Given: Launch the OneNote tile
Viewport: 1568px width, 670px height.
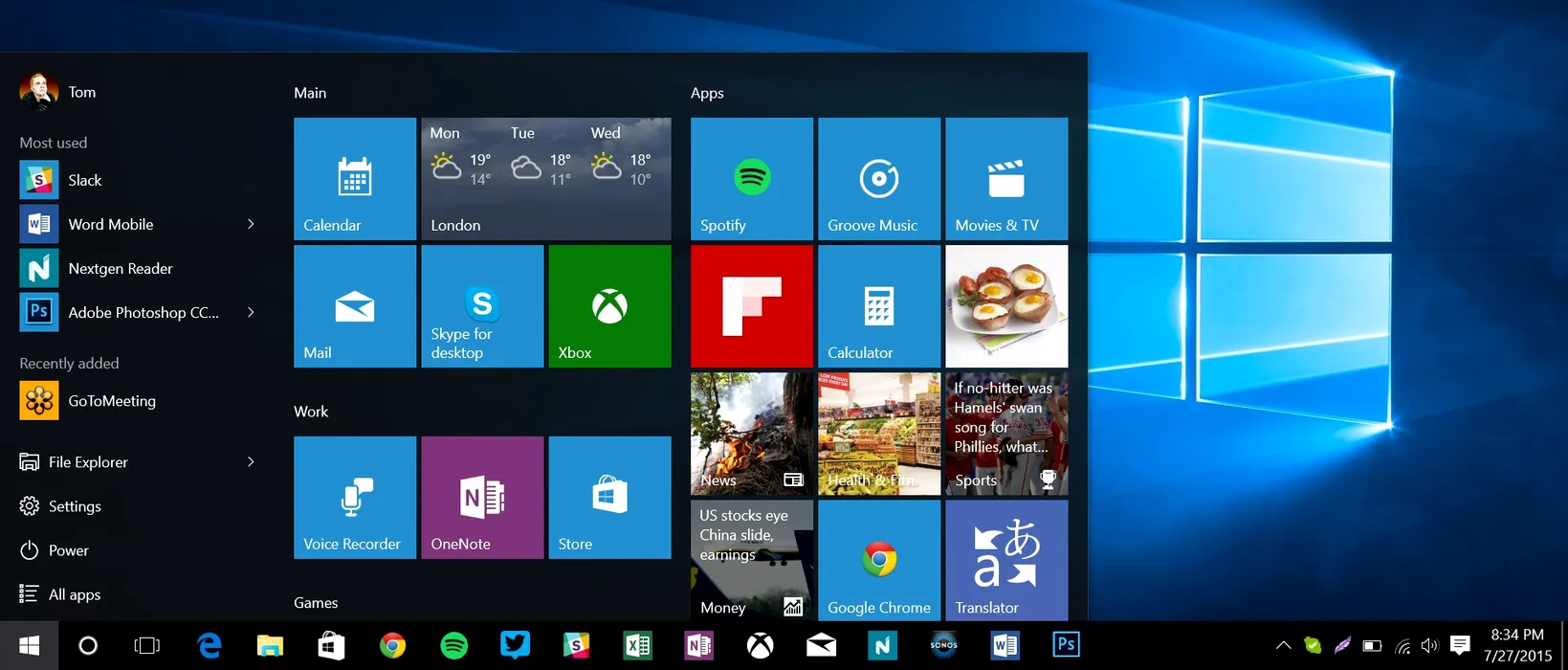Looking at the screenshot, I should 482,498.
